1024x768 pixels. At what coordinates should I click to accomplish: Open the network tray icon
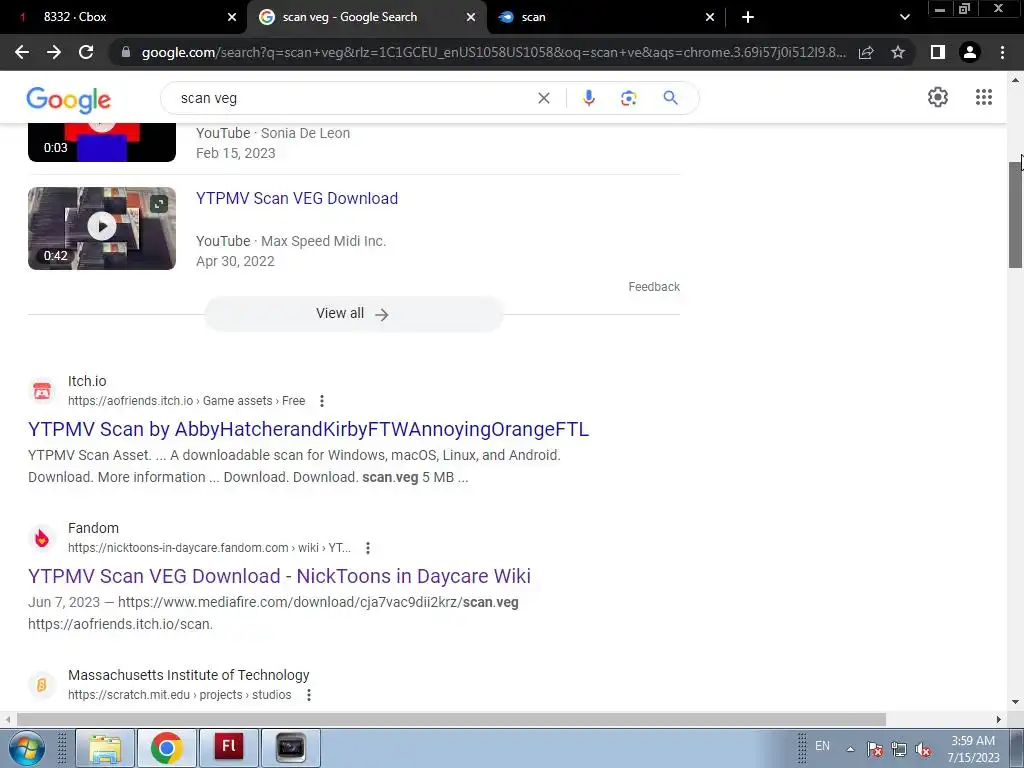tap(899, 749)
